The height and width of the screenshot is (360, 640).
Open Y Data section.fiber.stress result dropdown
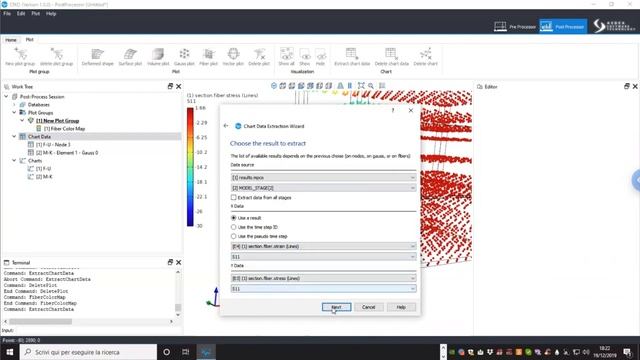(x=323, y=278)
